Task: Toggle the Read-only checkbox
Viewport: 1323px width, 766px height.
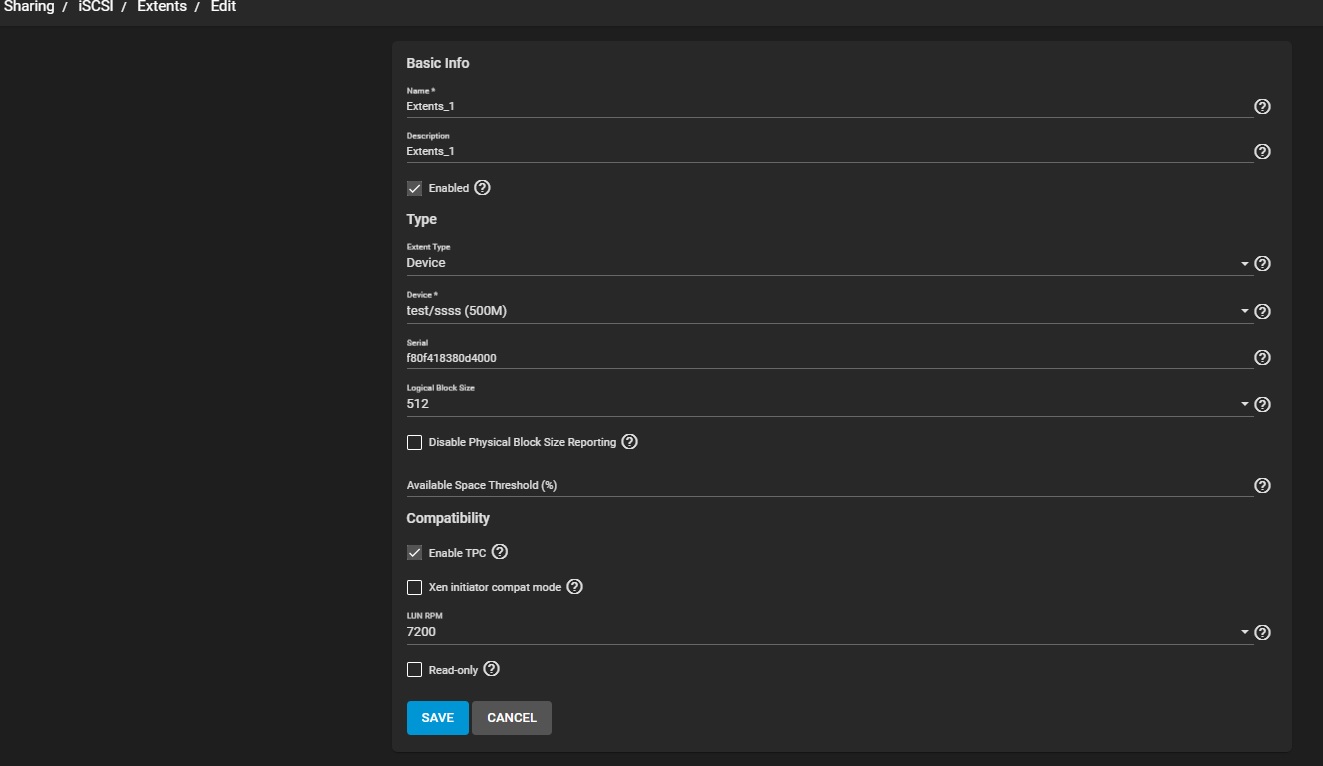Action: (x=414, y=670)
